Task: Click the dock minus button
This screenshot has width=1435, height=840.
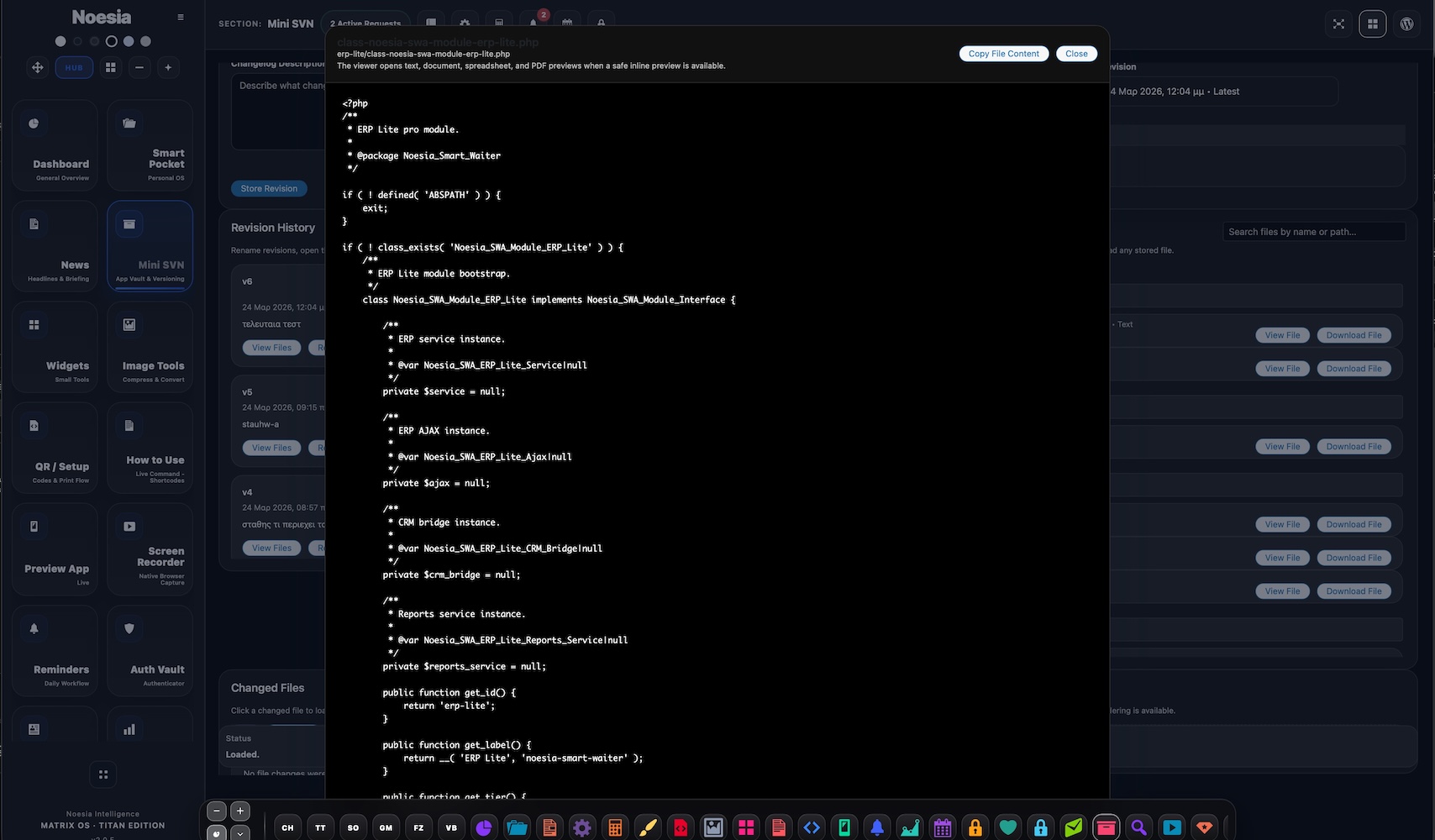Action: 217,811
